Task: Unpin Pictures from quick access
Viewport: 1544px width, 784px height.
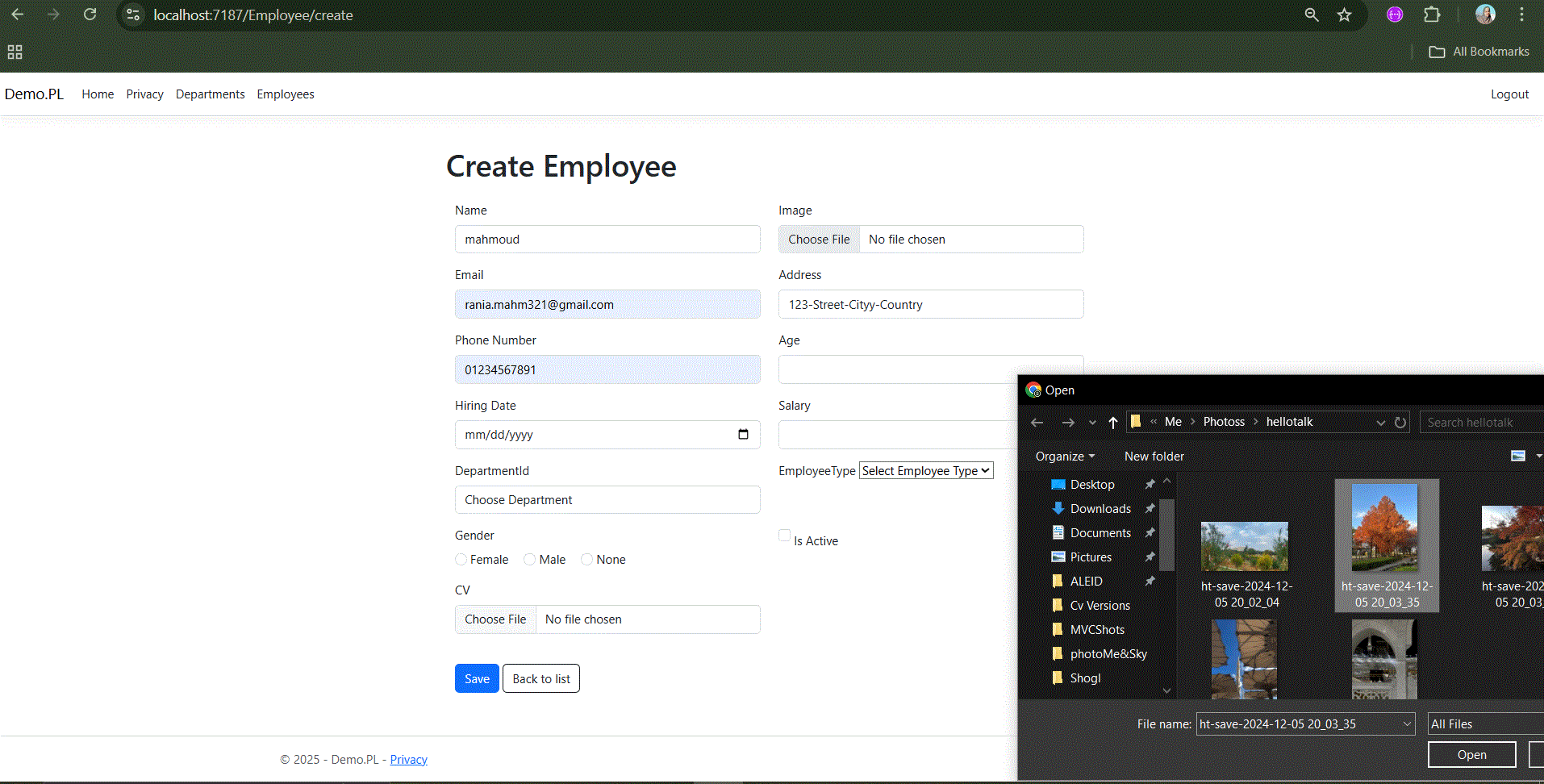Action: tap(1150, 557)
